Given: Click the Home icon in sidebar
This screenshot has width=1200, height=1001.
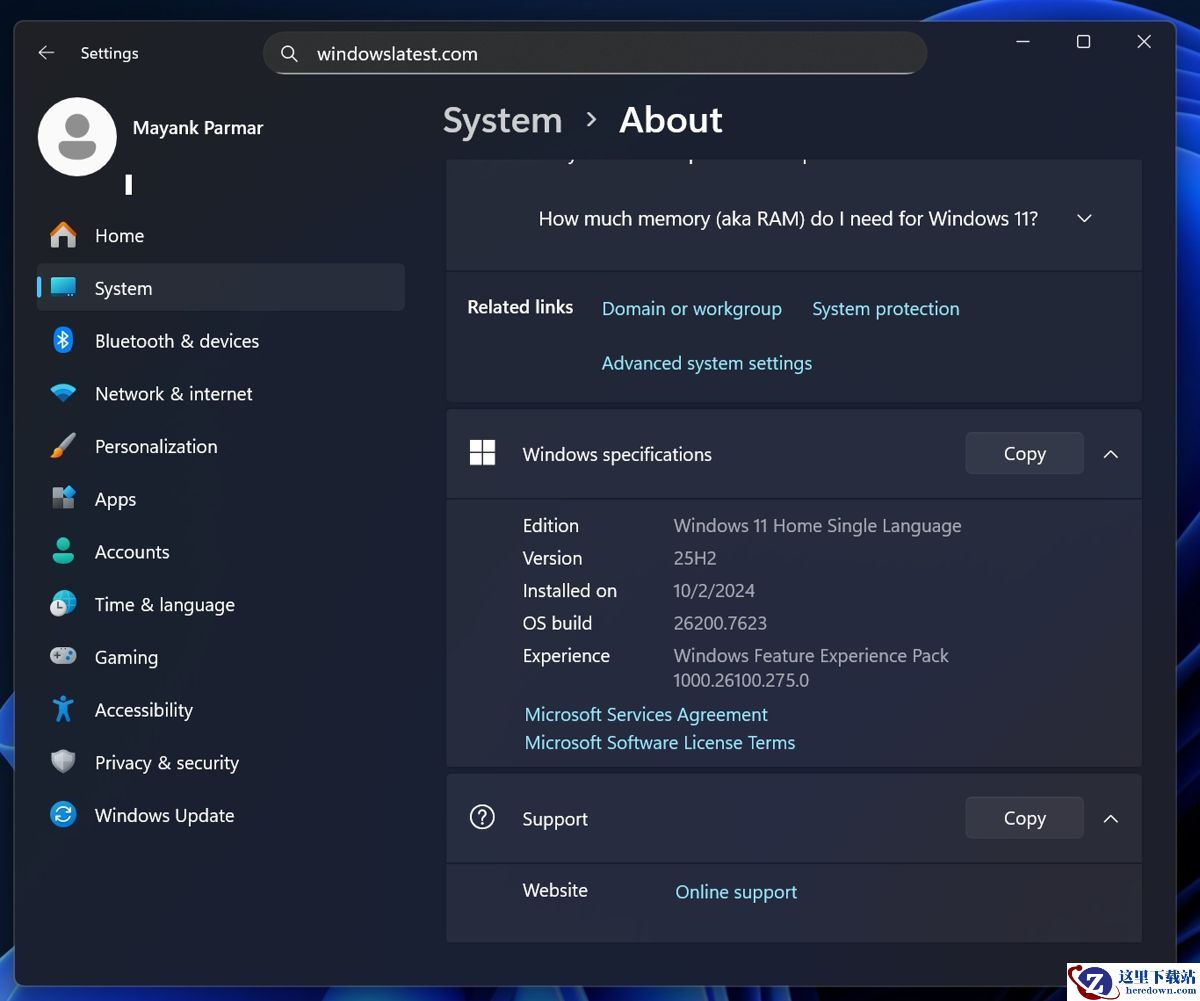Looking at the screenshot, I should [x=63, y=236].
